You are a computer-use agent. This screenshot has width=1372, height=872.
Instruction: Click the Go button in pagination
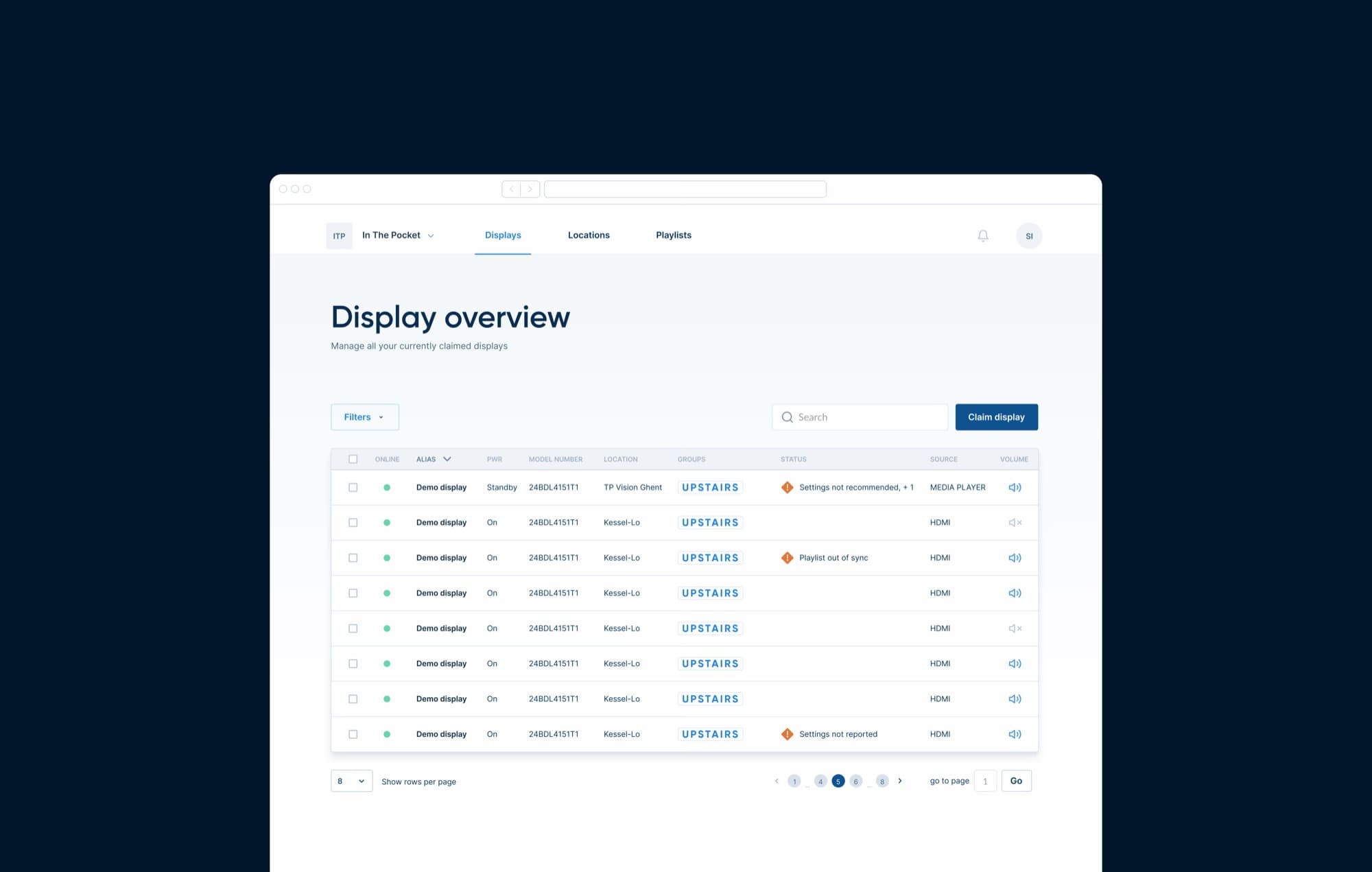tap(1016, 781)
